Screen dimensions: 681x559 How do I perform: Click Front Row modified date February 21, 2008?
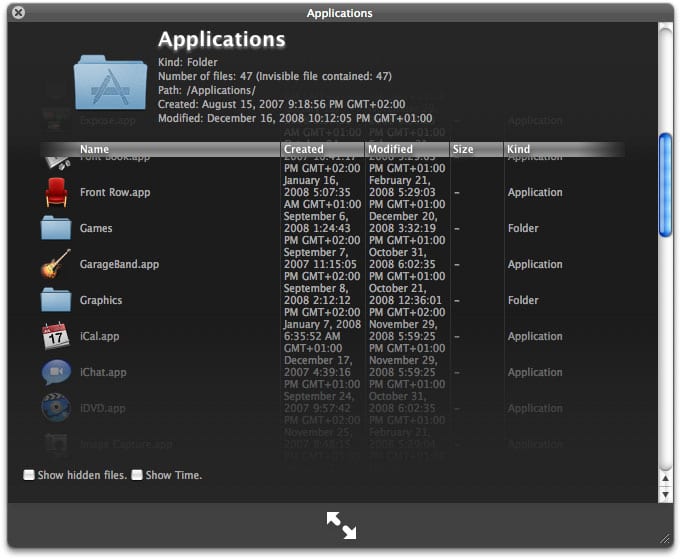tap(407, 192)
